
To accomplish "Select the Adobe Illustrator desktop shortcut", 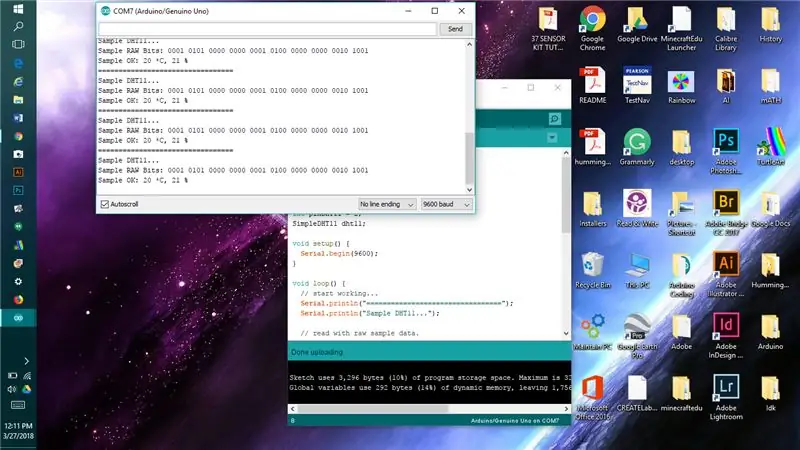I will pos(726,274).
